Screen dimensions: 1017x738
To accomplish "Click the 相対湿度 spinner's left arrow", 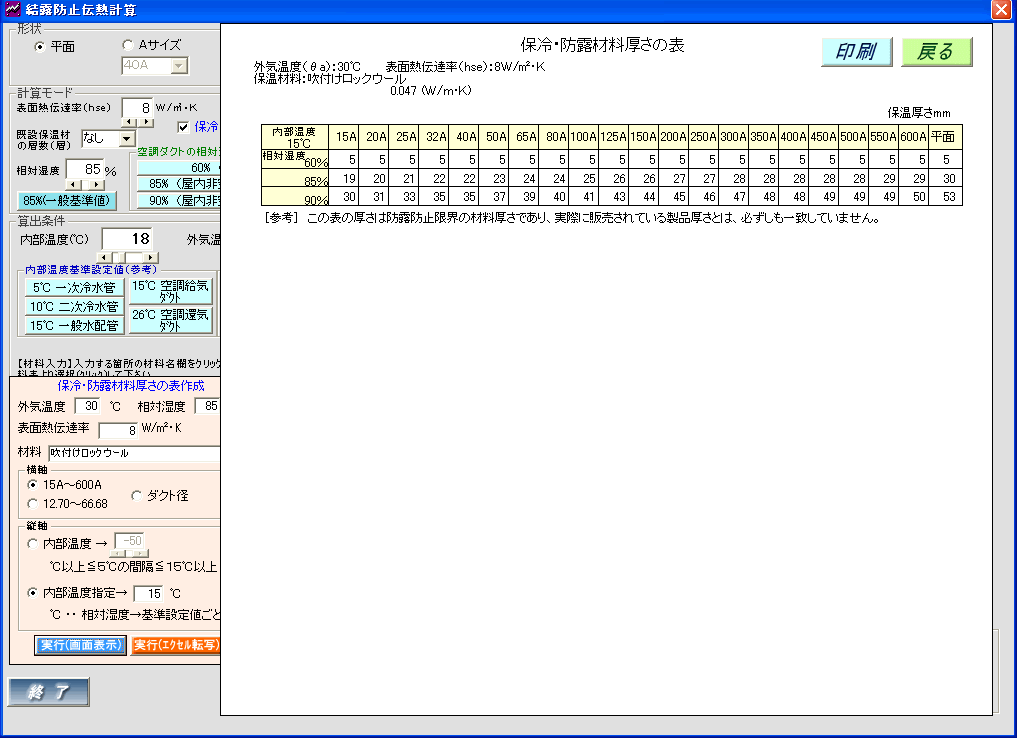I will pos(71,185).
